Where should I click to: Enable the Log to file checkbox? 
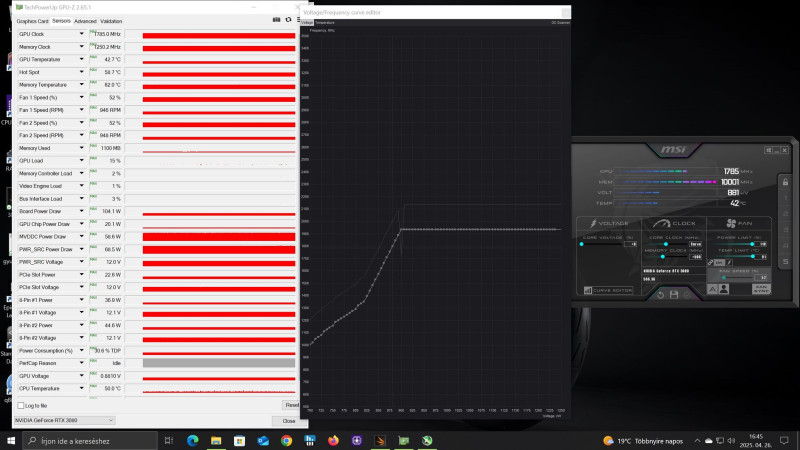20,406
